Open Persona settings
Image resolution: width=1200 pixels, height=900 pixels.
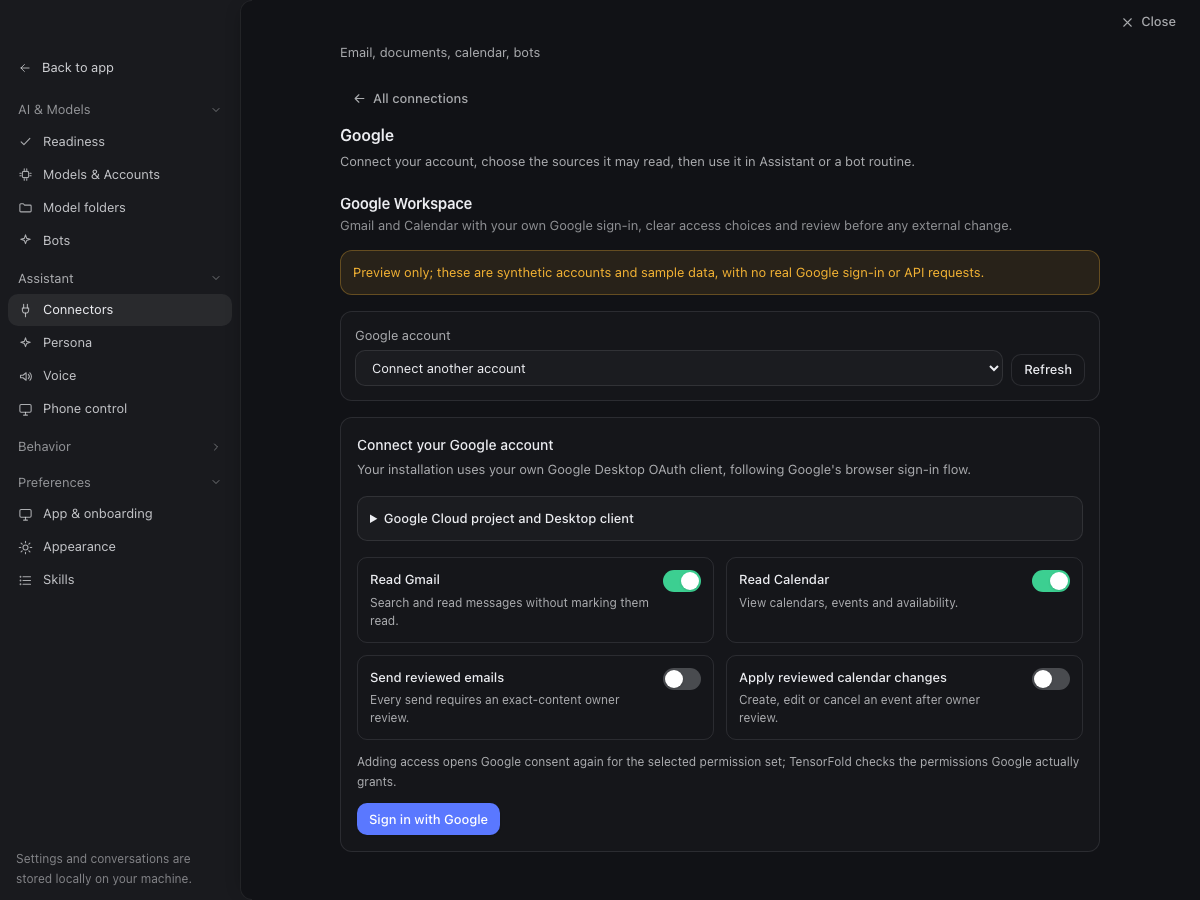coord(120,343)
